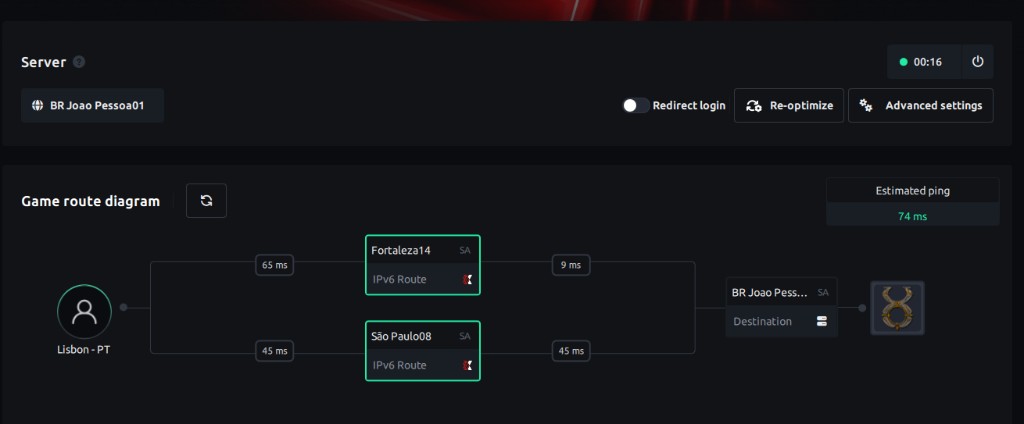Screen dimensions: 1024x424
Task: Click the 9 ms latency label
Action: [571, 265]
